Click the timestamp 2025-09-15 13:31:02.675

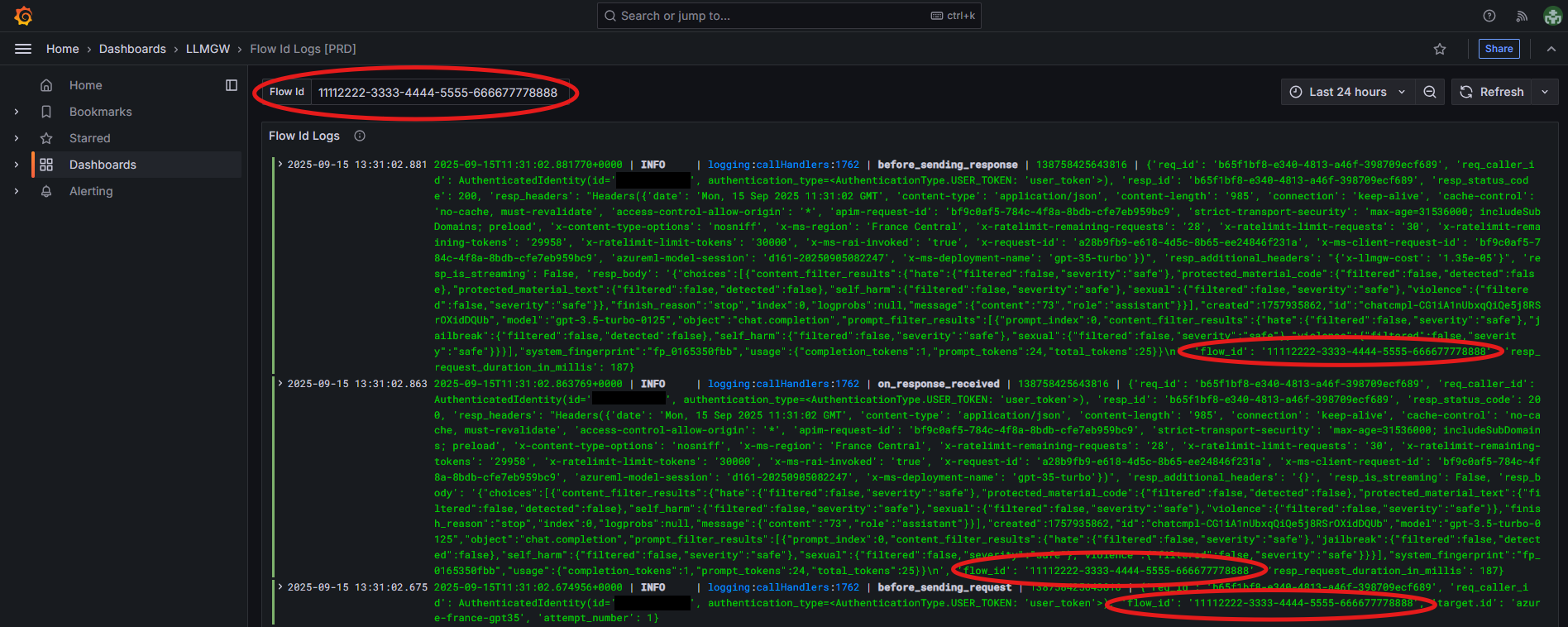(x=357, y=587)
